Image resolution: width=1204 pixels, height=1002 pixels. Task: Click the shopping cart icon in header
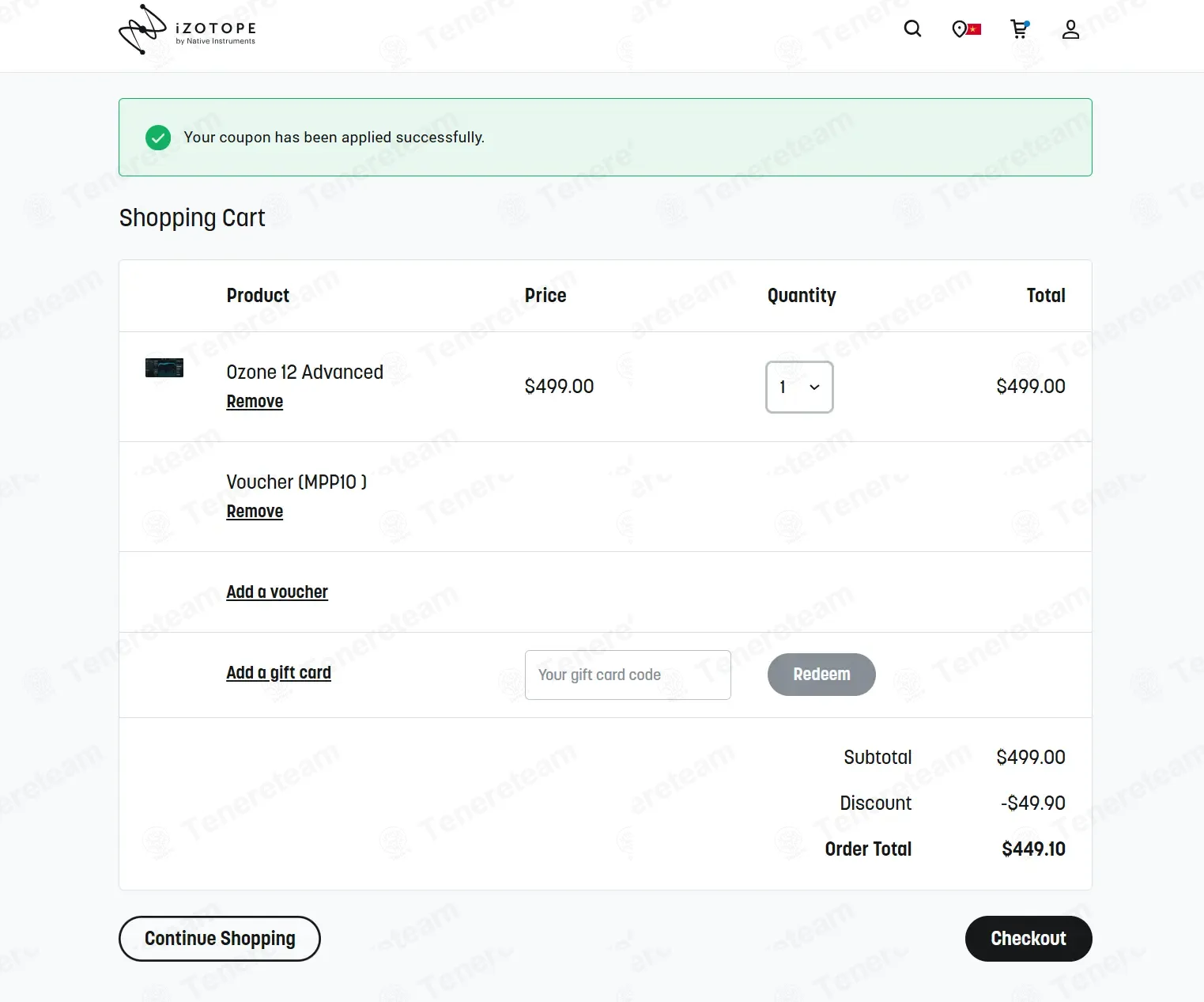1020,29
